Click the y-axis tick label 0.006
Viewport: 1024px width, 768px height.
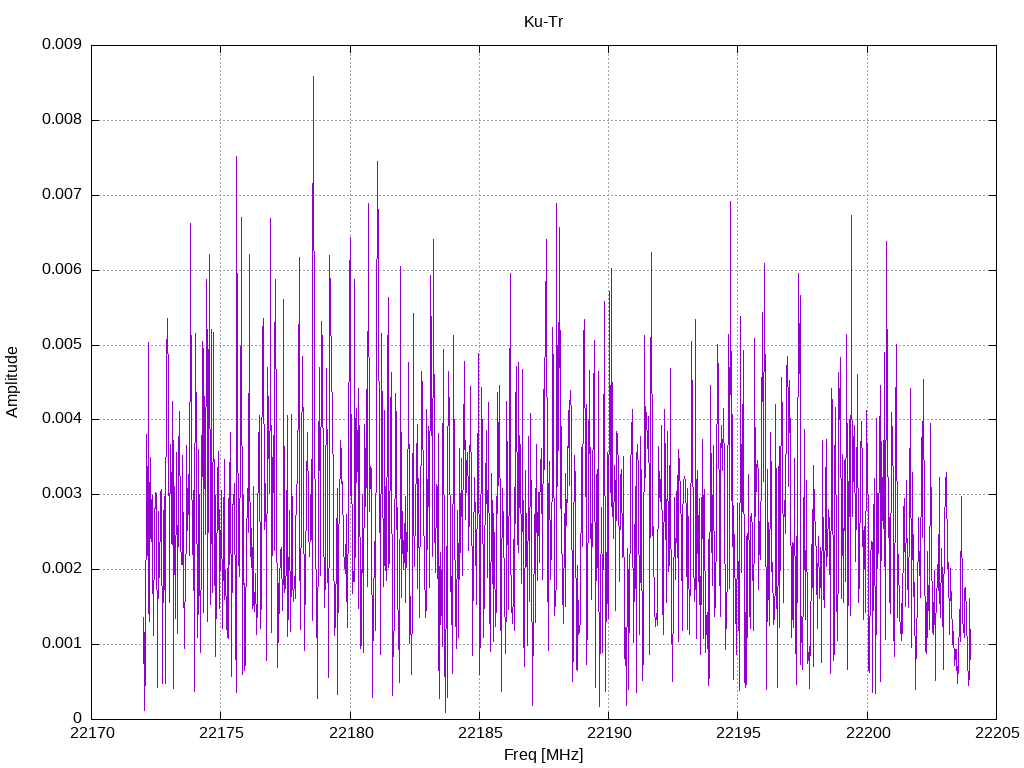[x=62, y=270]
